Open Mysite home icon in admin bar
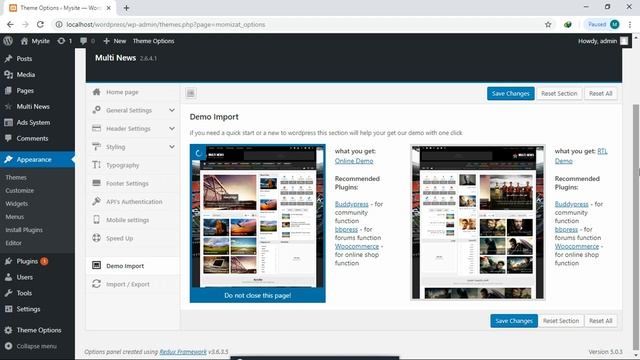 point(24,41)
